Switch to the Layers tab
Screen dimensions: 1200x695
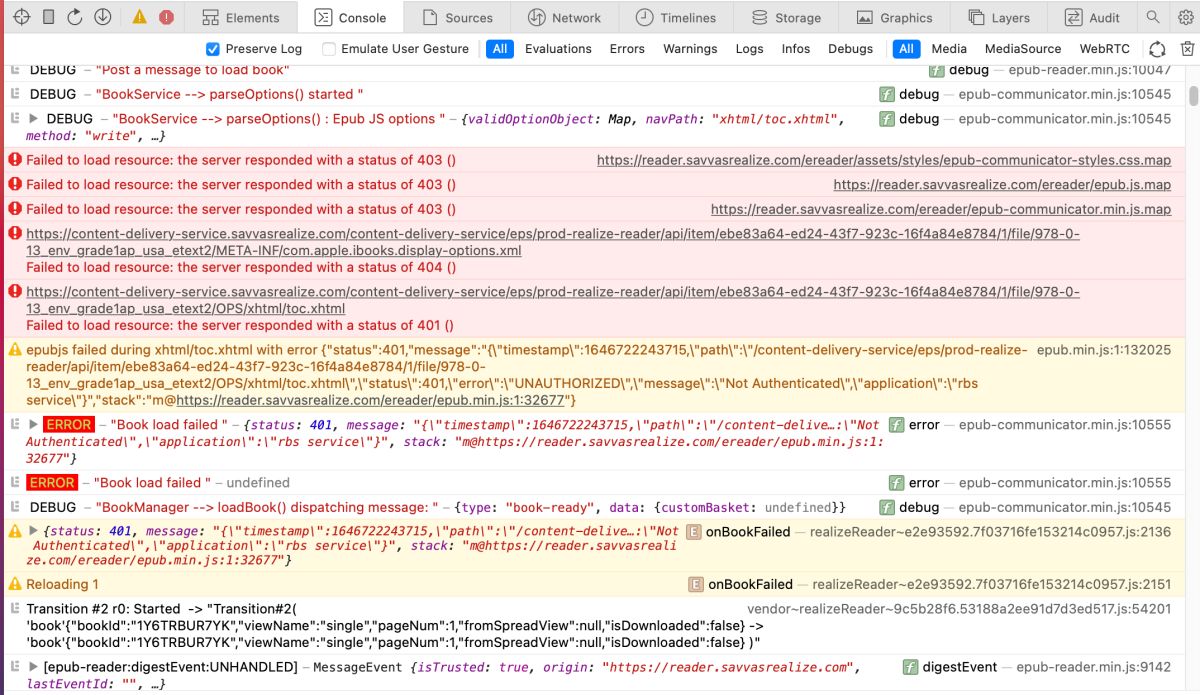[x=999, y=18]
